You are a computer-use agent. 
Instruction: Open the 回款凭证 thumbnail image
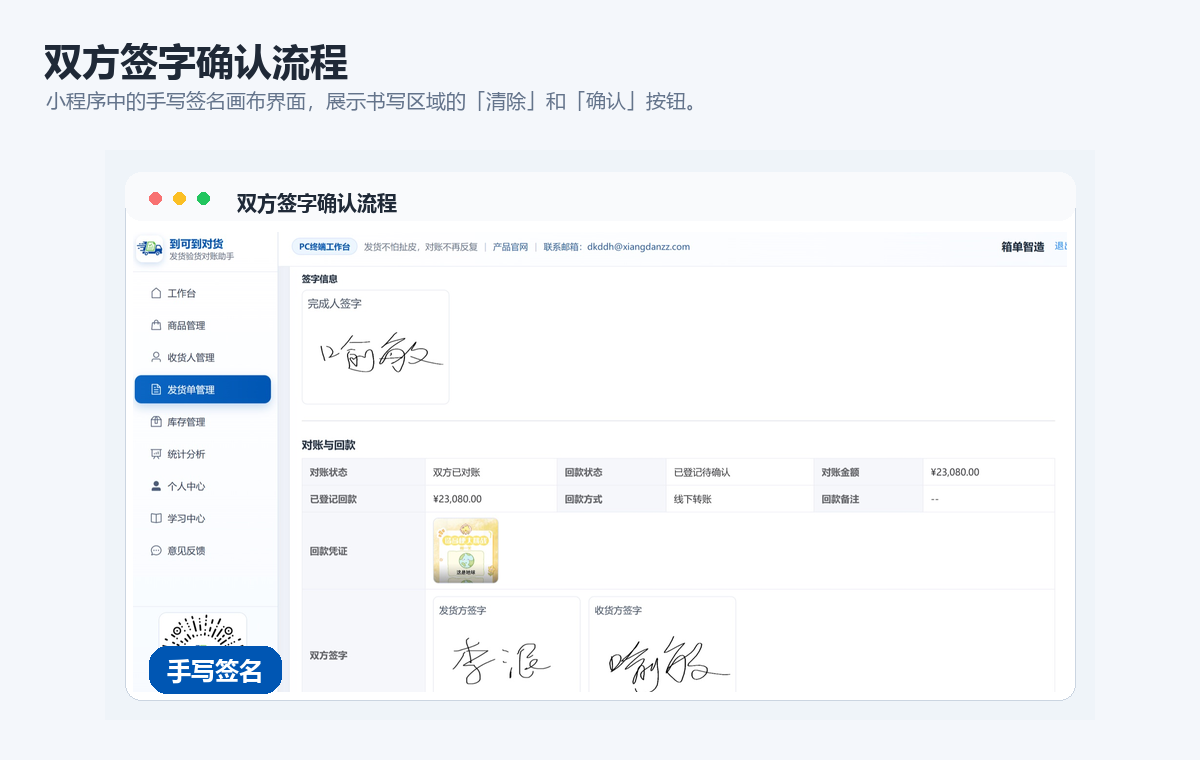tap(466, 551)
